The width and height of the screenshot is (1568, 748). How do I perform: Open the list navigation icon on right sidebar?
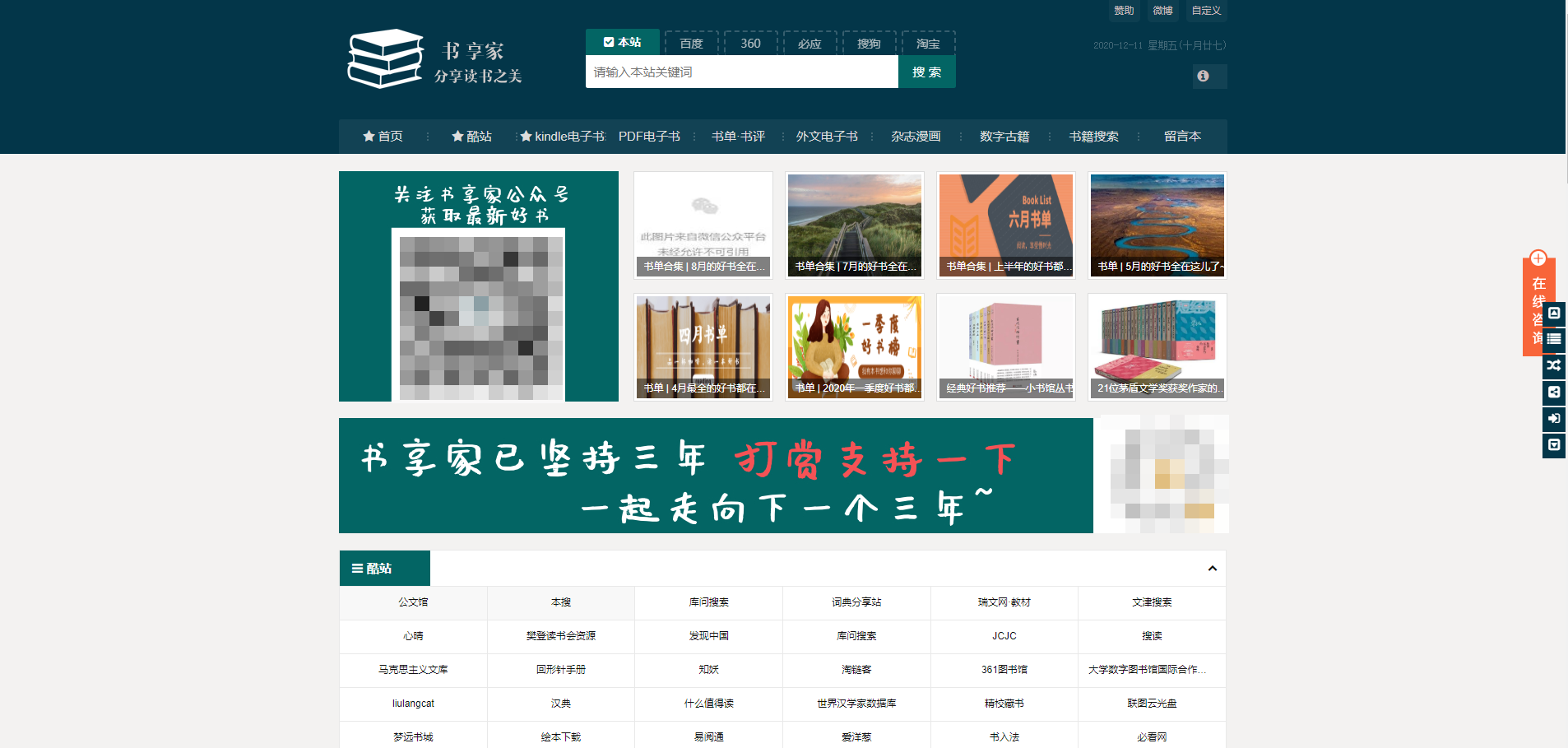tap(1554, 340)
